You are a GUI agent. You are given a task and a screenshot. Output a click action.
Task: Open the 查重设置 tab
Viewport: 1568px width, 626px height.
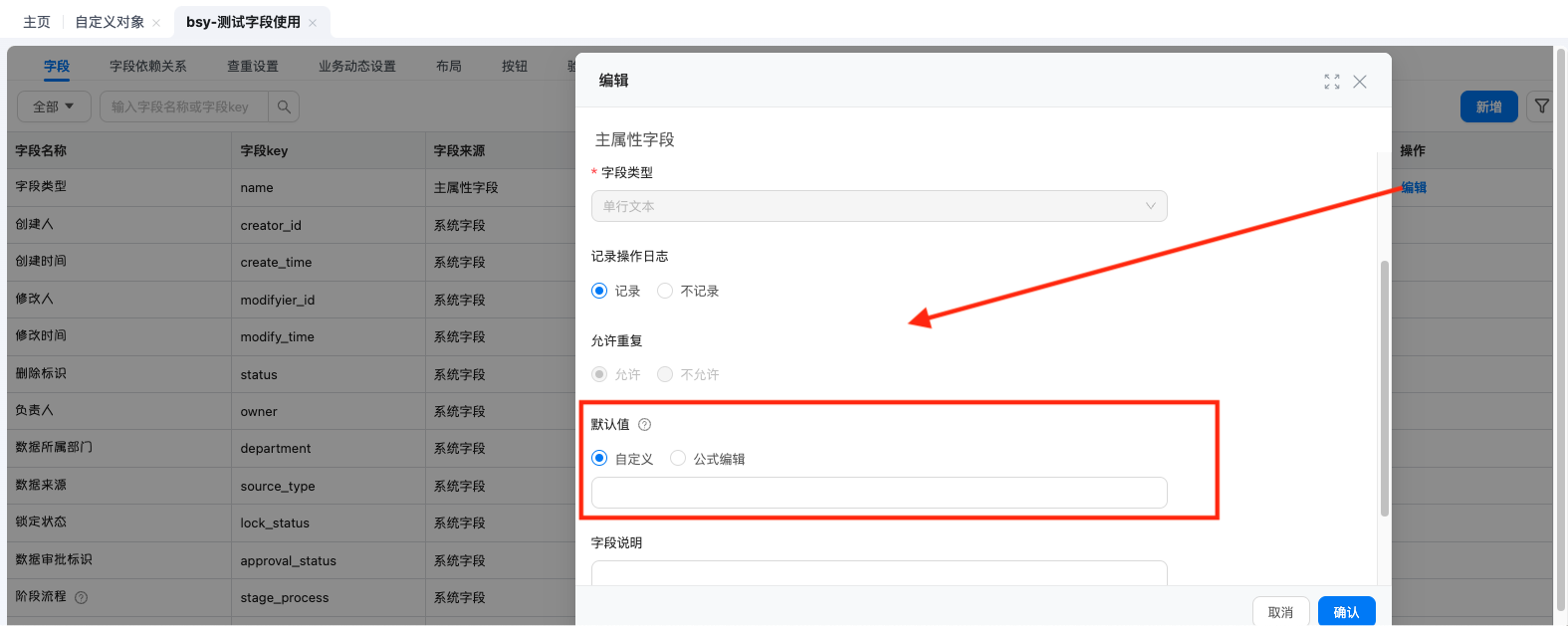253,66
